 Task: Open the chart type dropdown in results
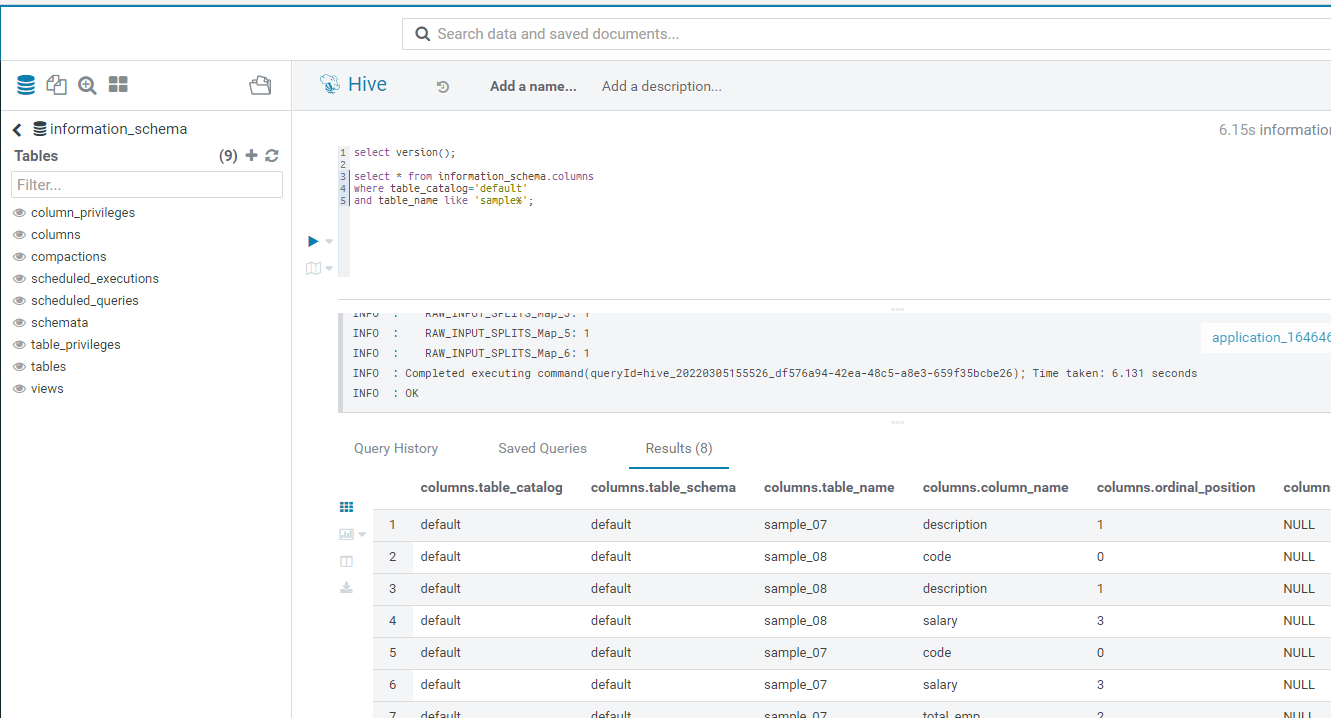click(x=362, y=535)
